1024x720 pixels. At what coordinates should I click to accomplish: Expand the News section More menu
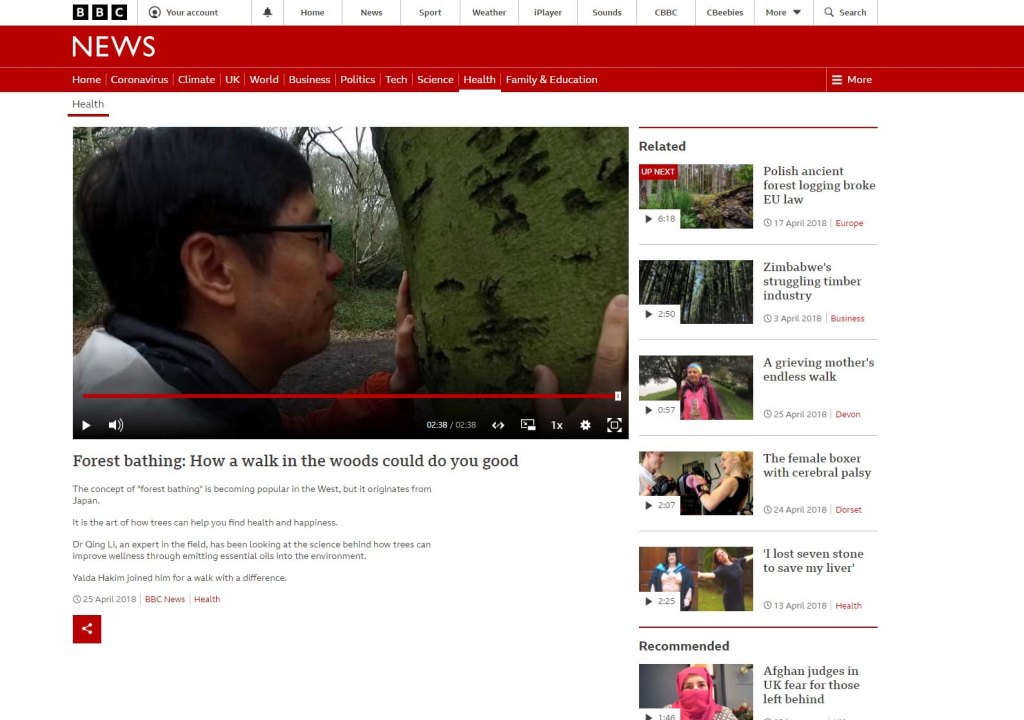pos(851,80)
